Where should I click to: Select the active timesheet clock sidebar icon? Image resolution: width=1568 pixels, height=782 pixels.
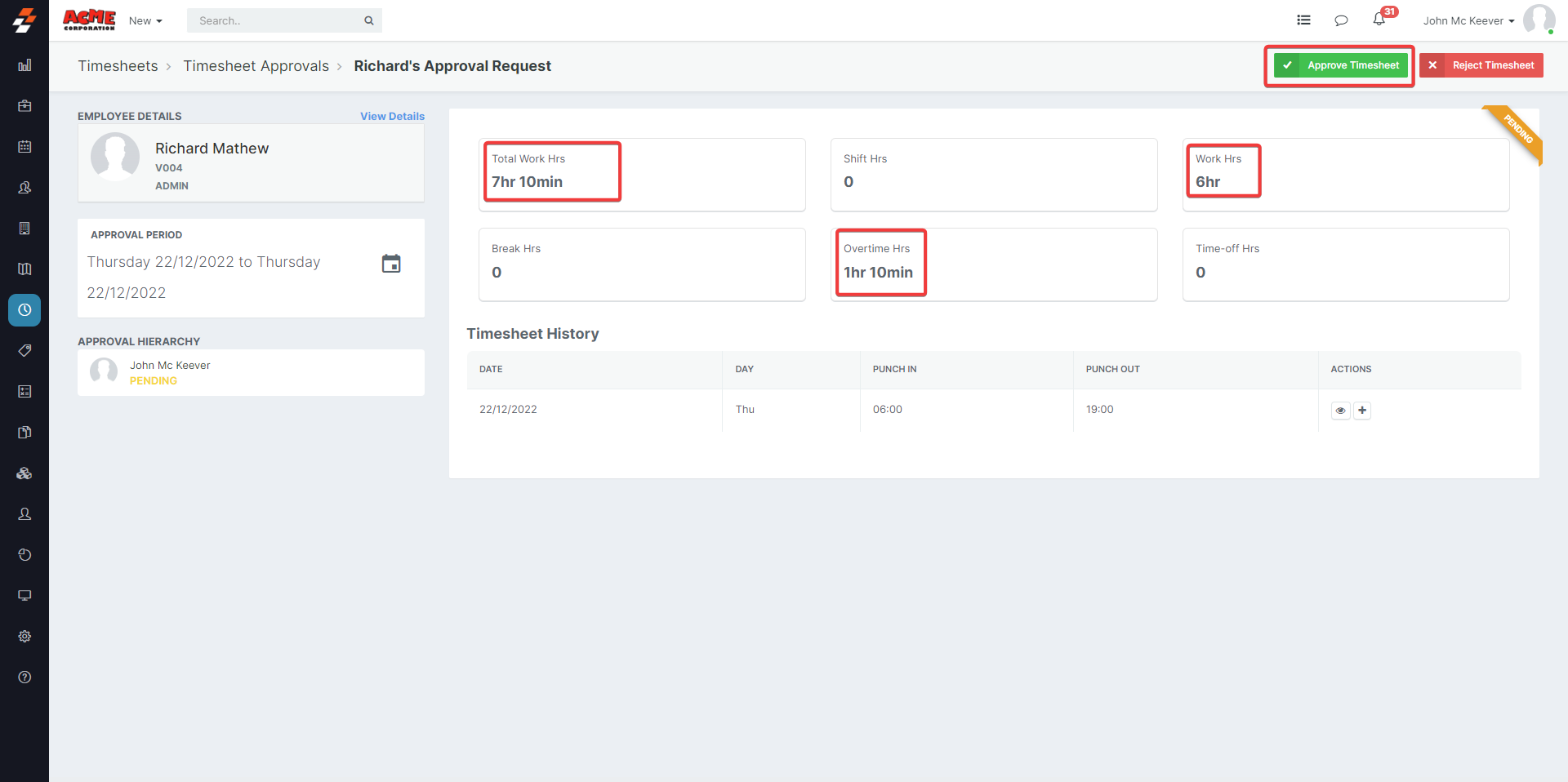[x=24, y=310]
